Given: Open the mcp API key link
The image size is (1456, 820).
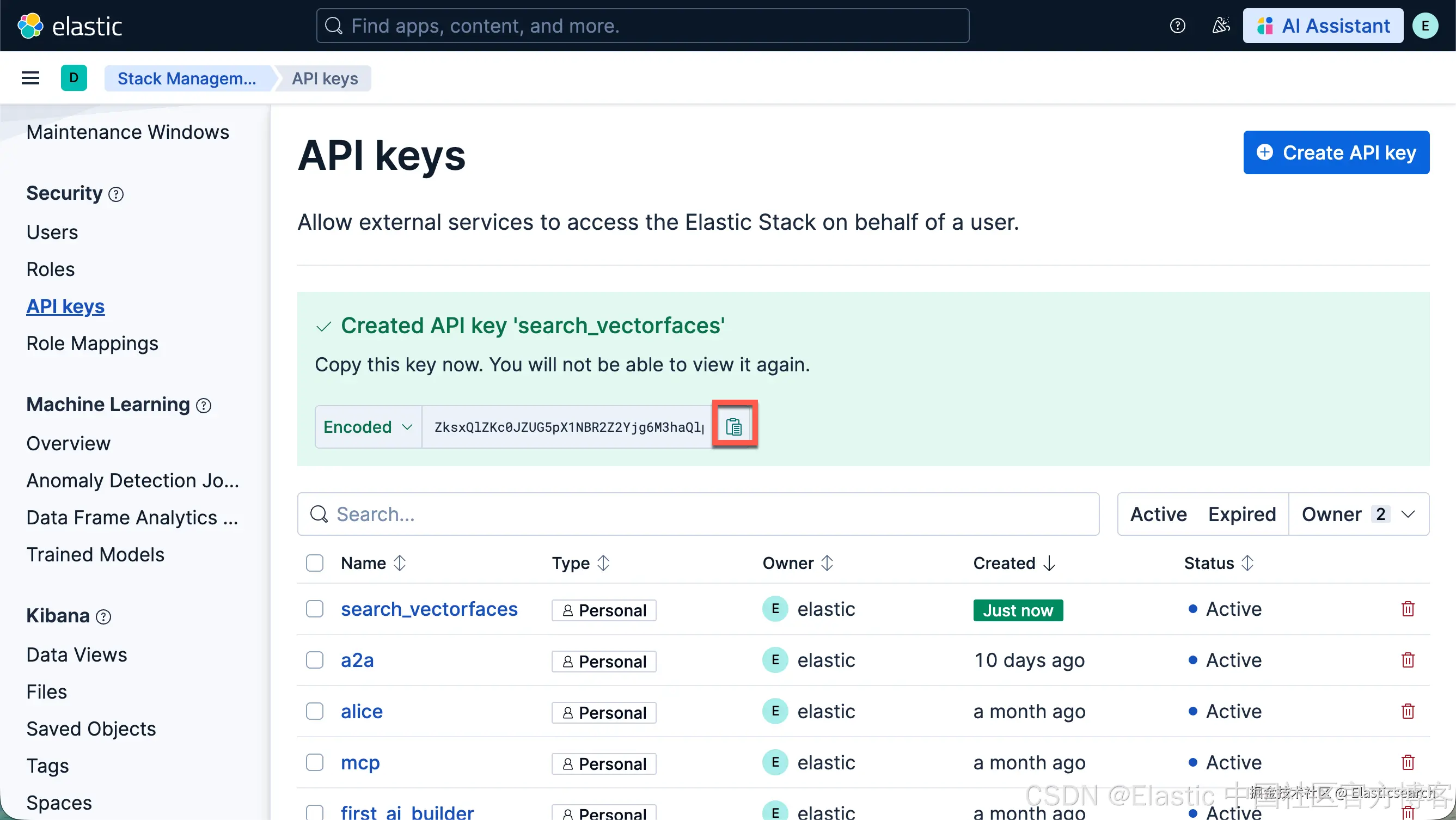Looking at the screenshot, I should (360, 762).
